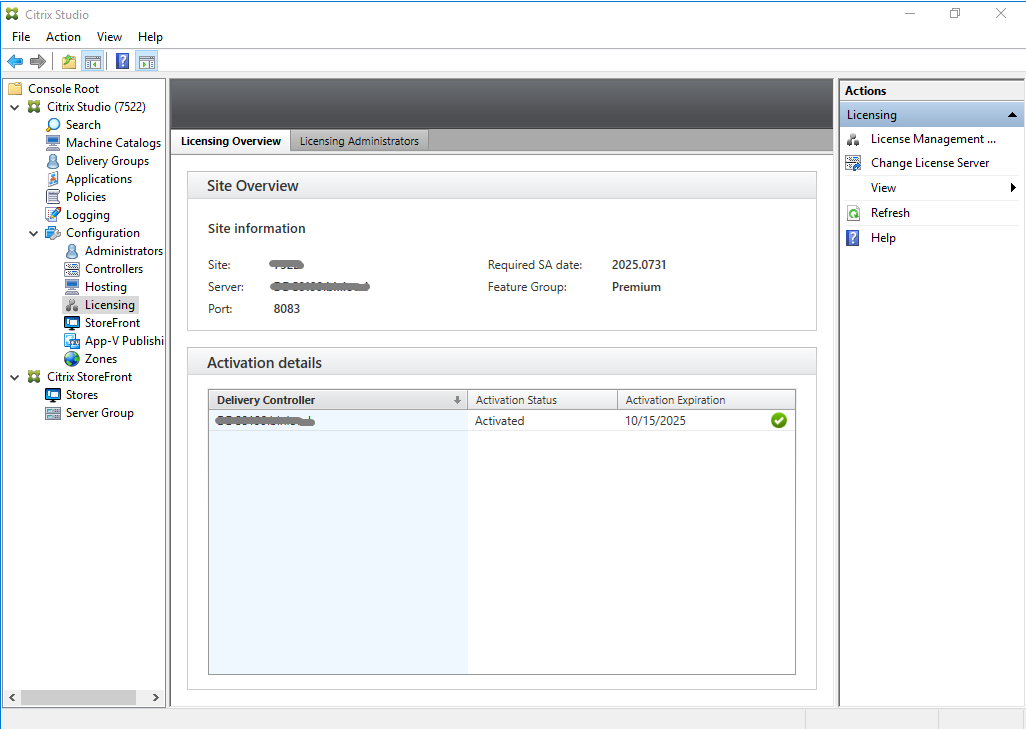Viewport: 1026px width, 729px height.
Task: Click Change License Server action
Action: 929,163
